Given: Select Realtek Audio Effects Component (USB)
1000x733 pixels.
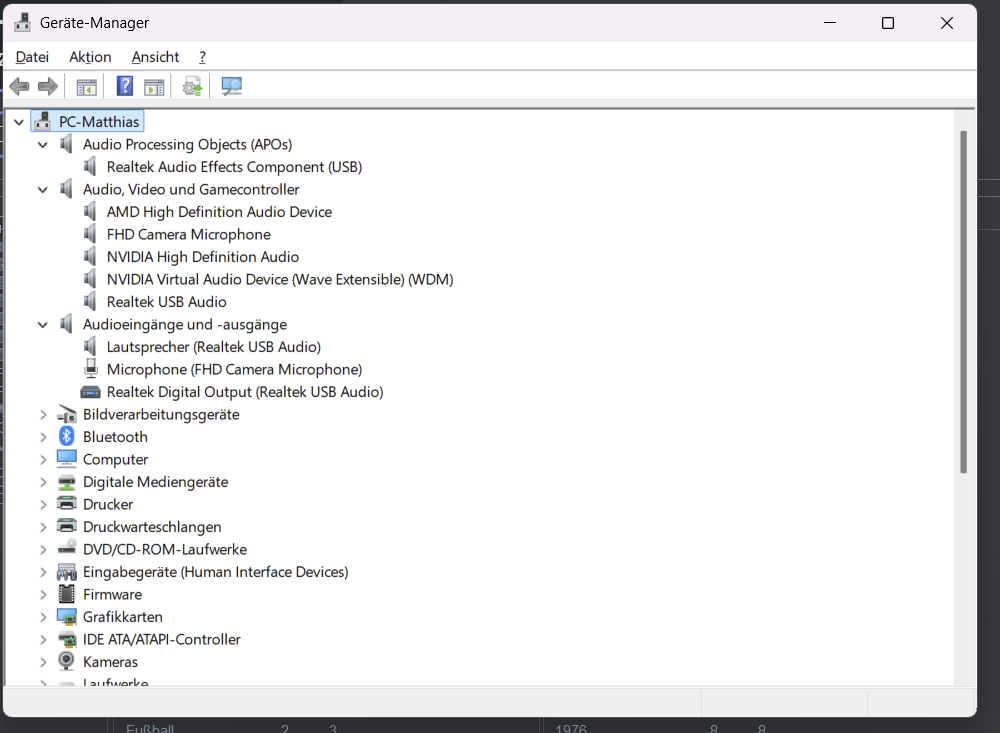Looking at the screenshot, I should pyautogui.click(x=234, y=167).
